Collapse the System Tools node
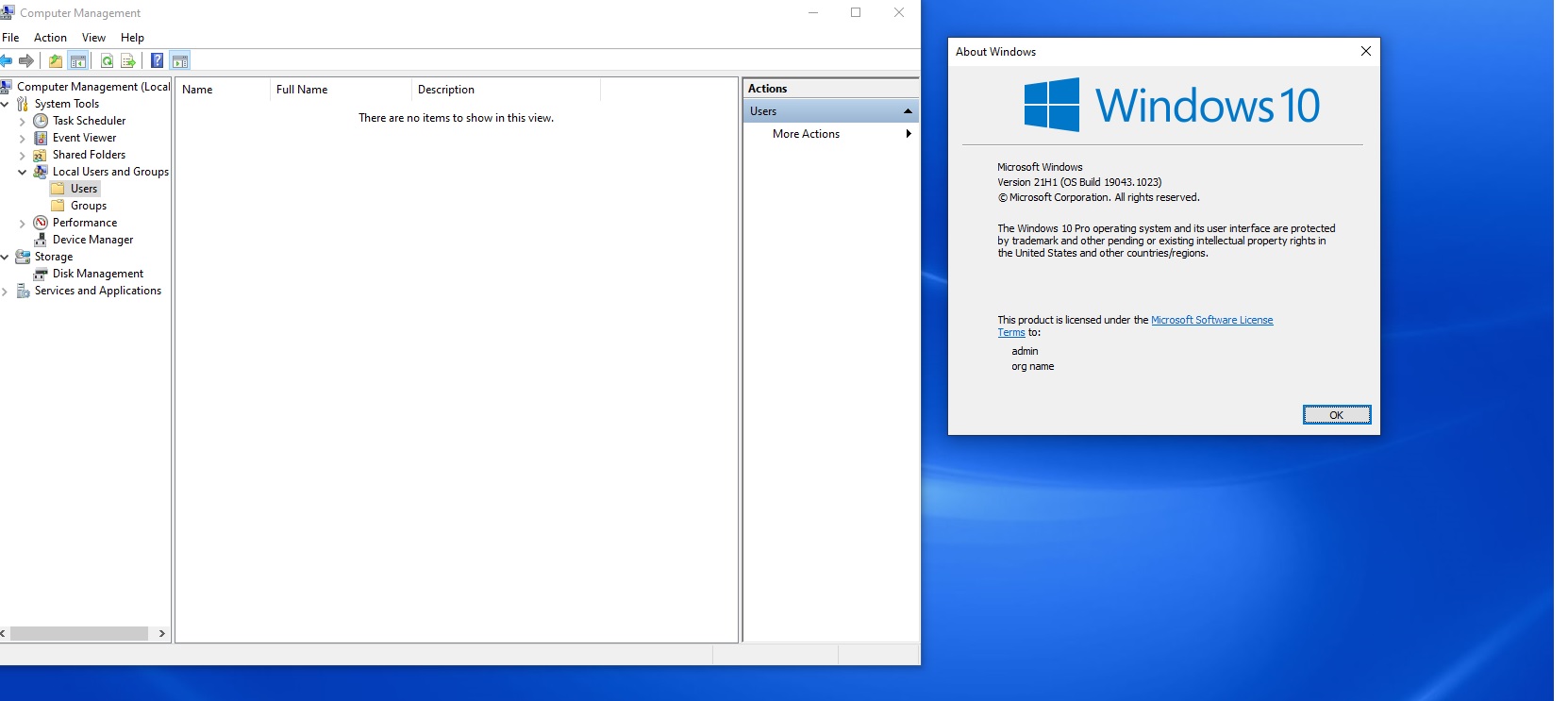 5,104
